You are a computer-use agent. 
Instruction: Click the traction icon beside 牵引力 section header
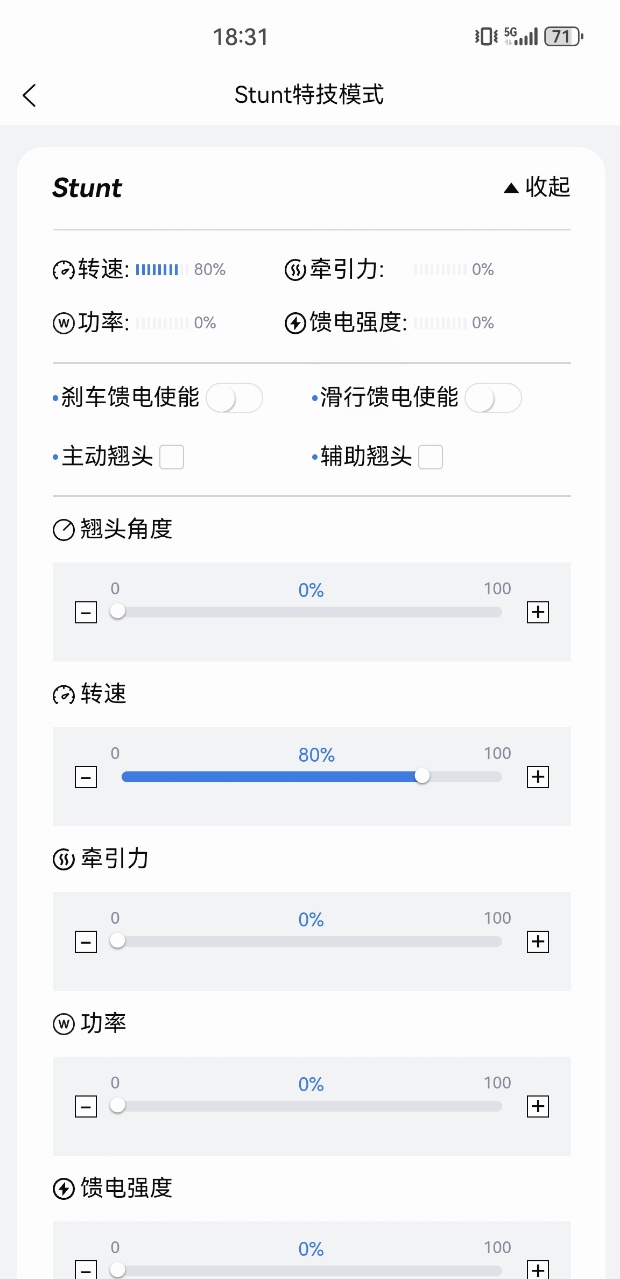click(x=62, y=858)
